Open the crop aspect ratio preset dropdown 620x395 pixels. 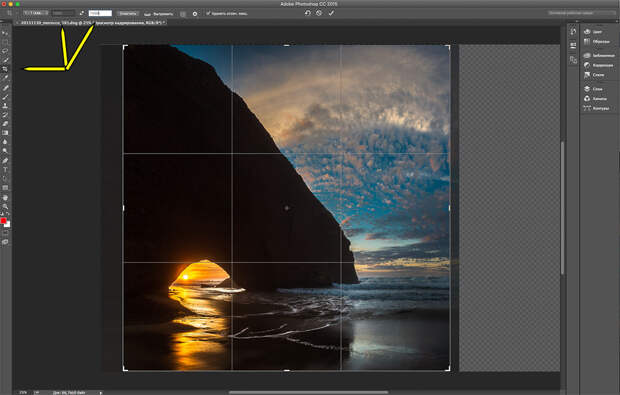[x=36, y=13]
